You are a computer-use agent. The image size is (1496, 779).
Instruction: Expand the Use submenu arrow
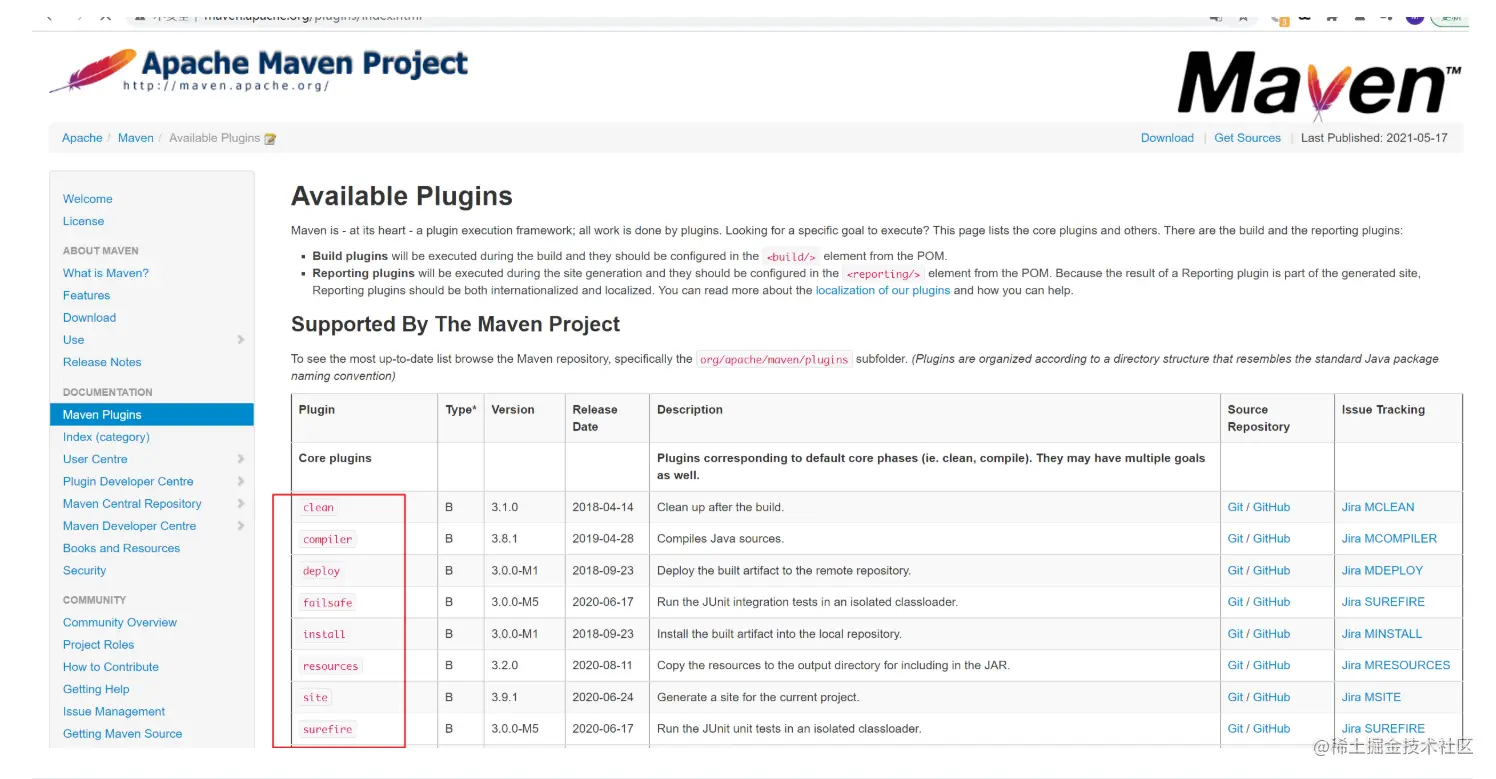point(241,340)
